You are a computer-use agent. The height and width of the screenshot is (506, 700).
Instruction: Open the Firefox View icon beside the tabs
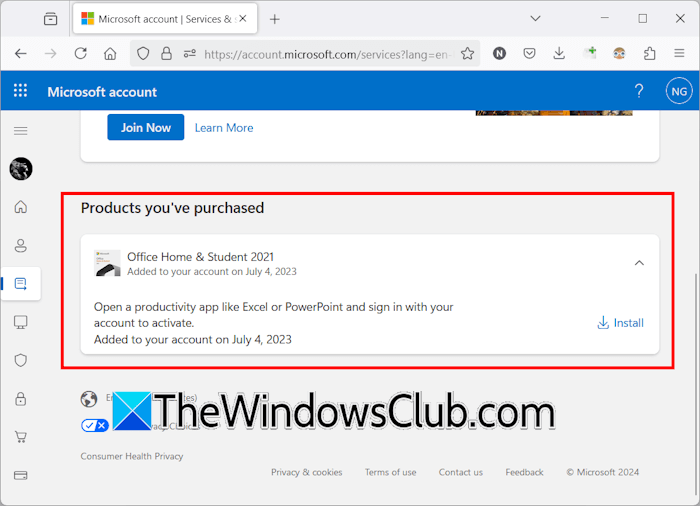(x=50, y=19)
